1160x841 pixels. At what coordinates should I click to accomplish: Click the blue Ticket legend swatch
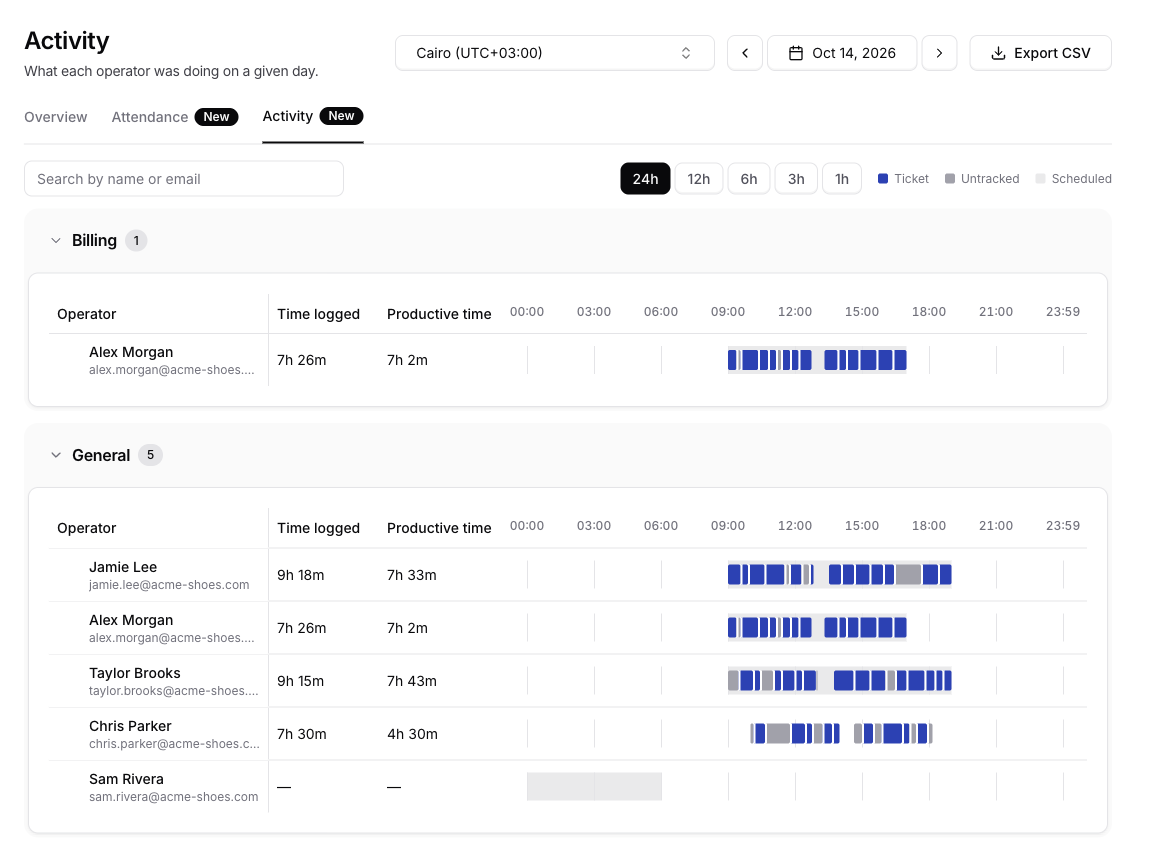[x=883, y=179]
